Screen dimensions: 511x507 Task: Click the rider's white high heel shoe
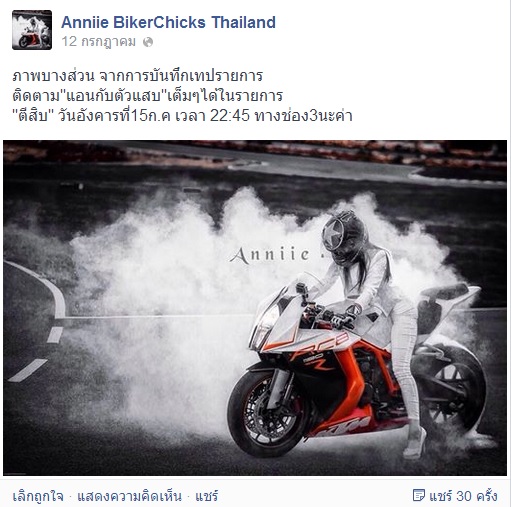(x=415, y=445)
